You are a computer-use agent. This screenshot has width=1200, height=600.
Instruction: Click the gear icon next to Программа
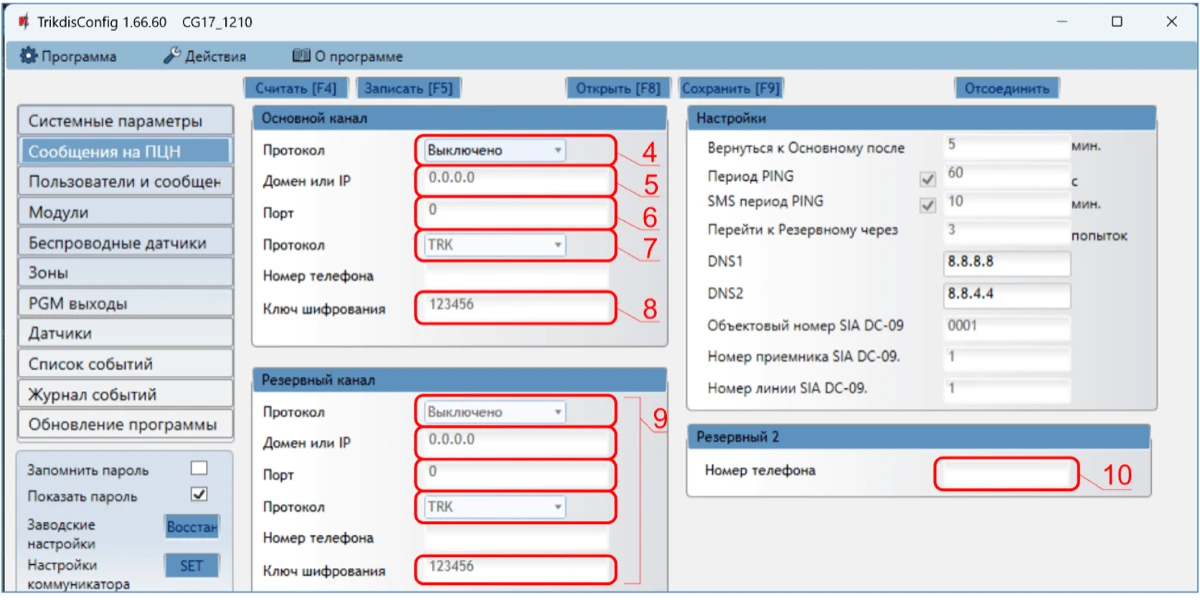[x=29, y=56]
